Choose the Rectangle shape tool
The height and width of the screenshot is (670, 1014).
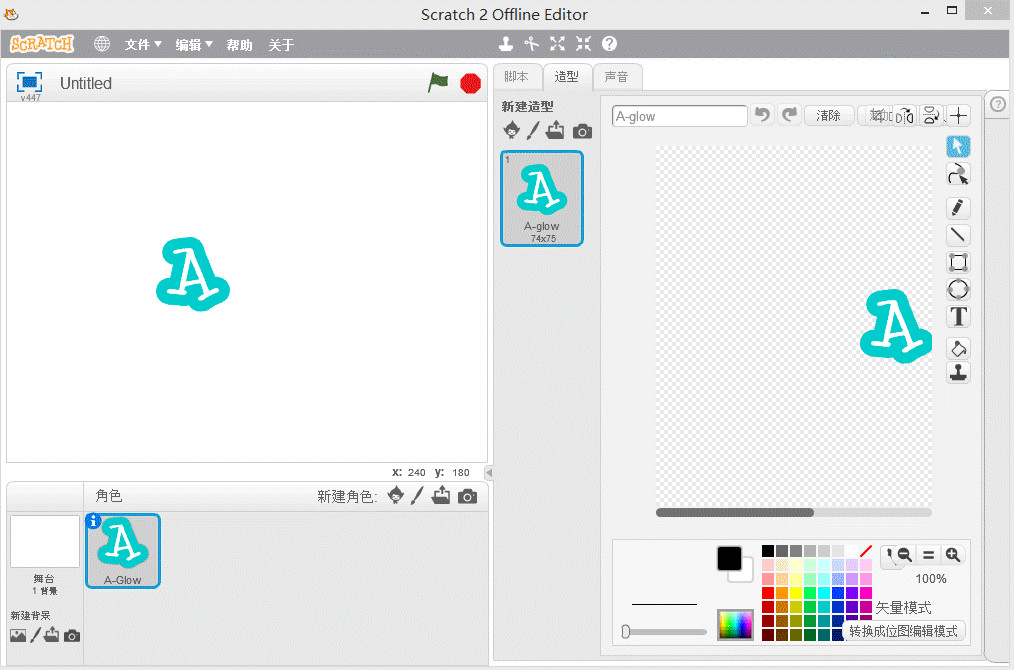pos(958,262)
